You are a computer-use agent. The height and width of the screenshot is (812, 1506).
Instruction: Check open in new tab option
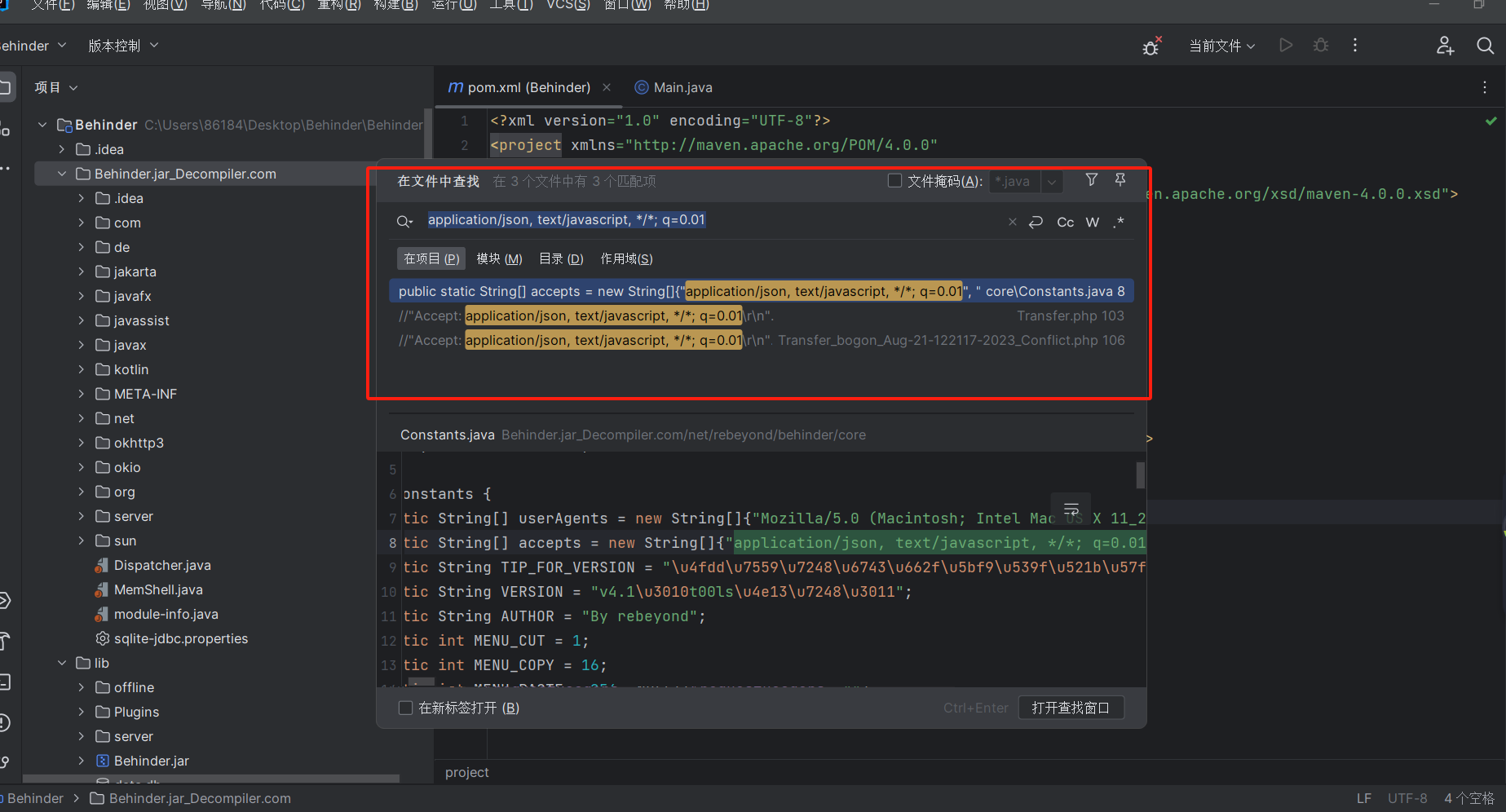[x=405, y=708]
